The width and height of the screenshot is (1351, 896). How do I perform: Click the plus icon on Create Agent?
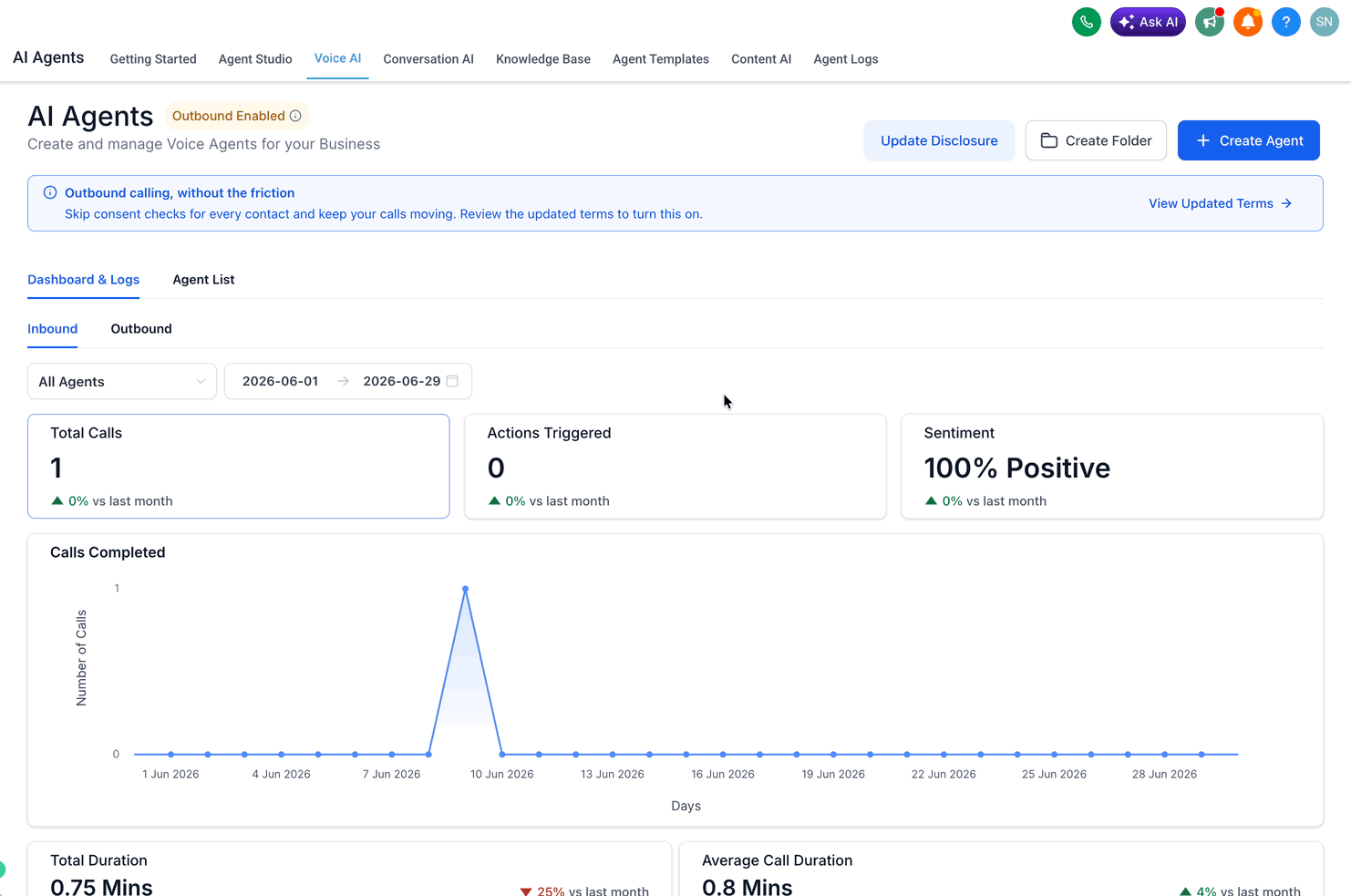pyautogui.click(x=1203, y=140)
